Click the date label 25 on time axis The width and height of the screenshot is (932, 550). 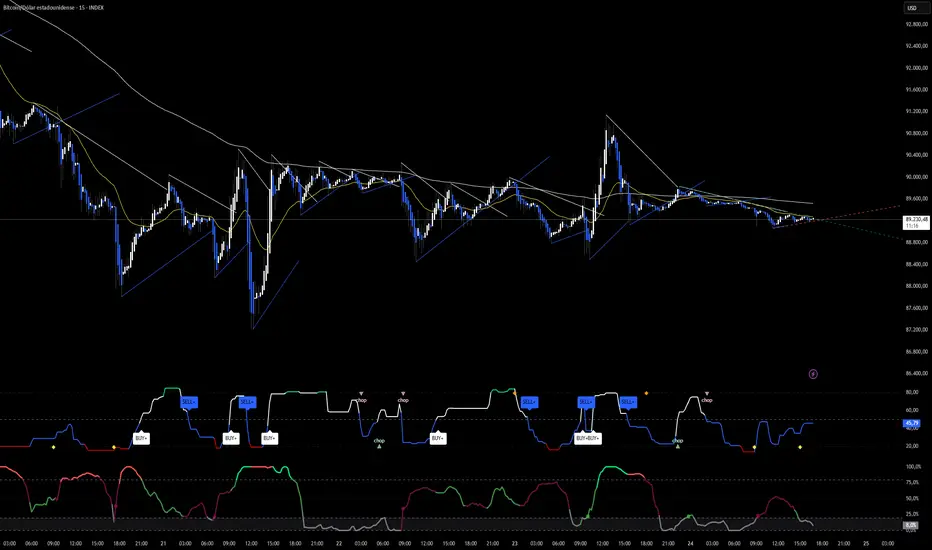866,543
